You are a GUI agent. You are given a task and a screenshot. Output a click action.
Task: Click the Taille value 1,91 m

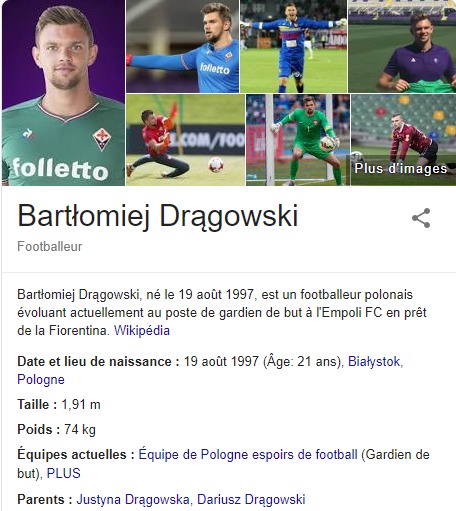81,405
